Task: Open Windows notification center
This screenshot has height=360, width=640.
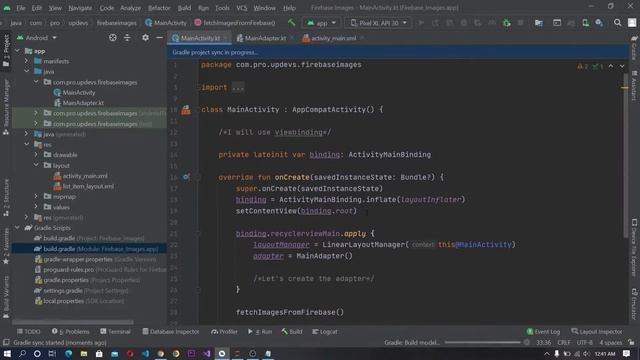Action: tap(627, 353)
